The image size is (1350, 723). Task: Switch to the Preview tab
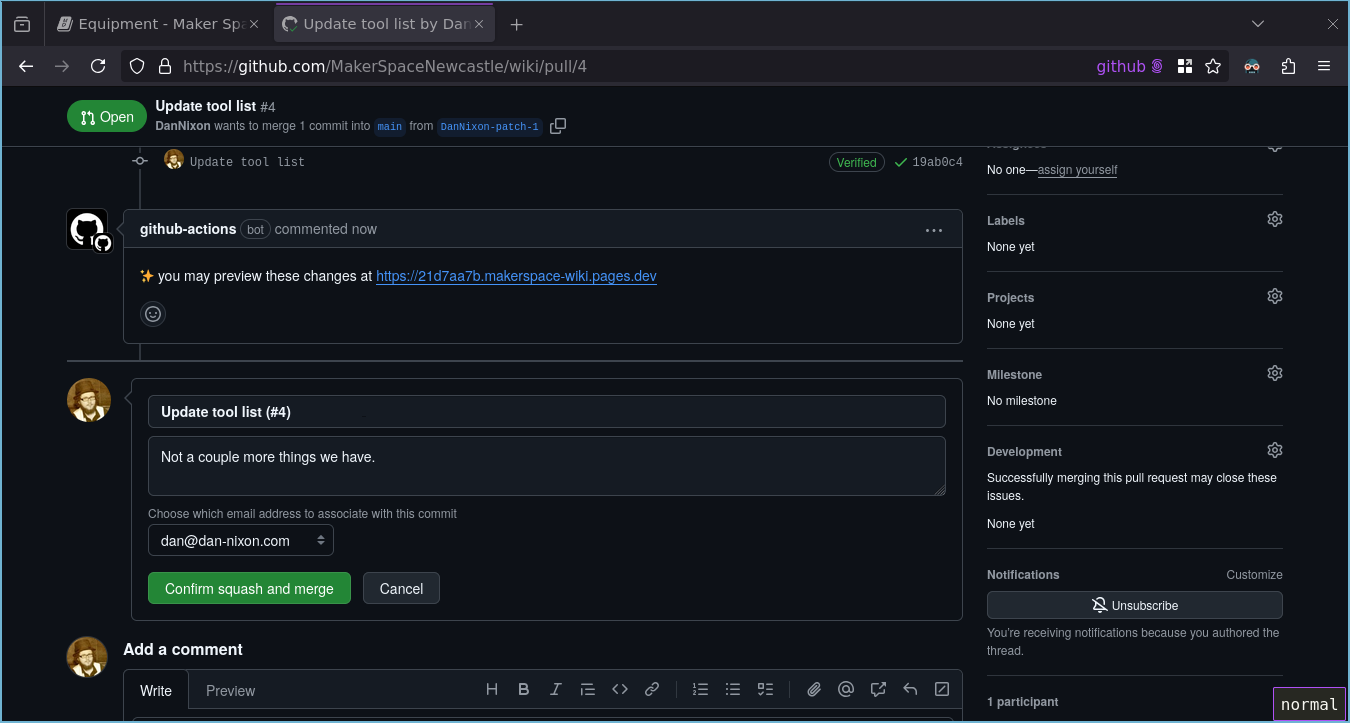[230, 689]
